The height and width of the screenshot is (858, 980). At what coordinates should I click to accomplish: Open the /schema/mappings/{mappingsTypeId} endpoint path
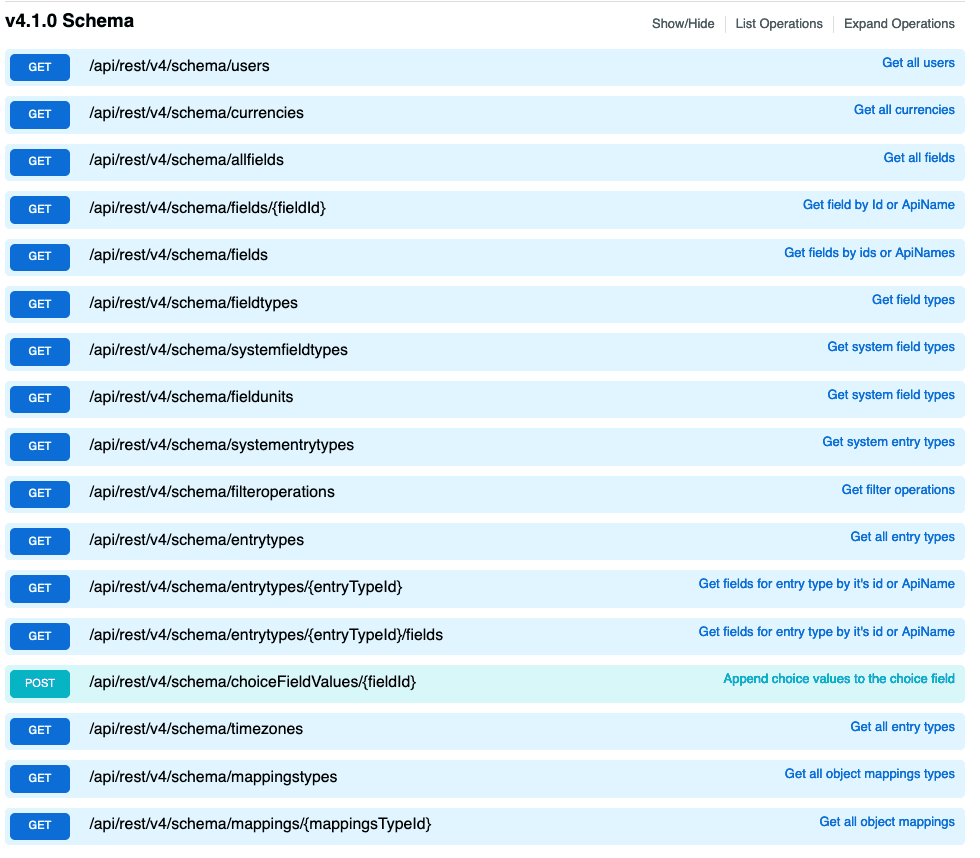click(260, 824)
